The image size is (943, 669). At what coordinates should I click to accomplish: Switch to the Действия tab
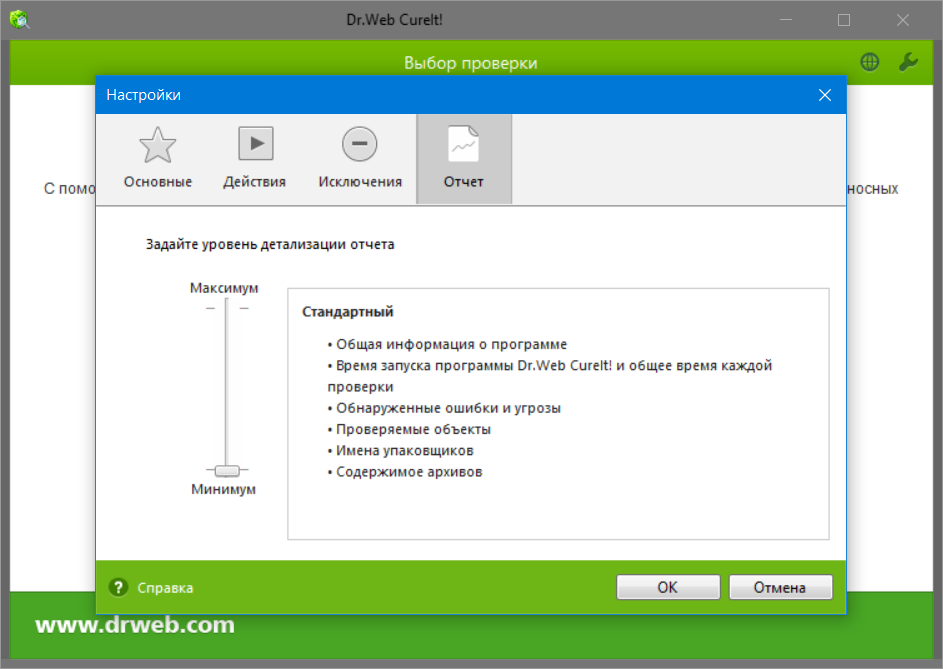[x=254, y=159]
